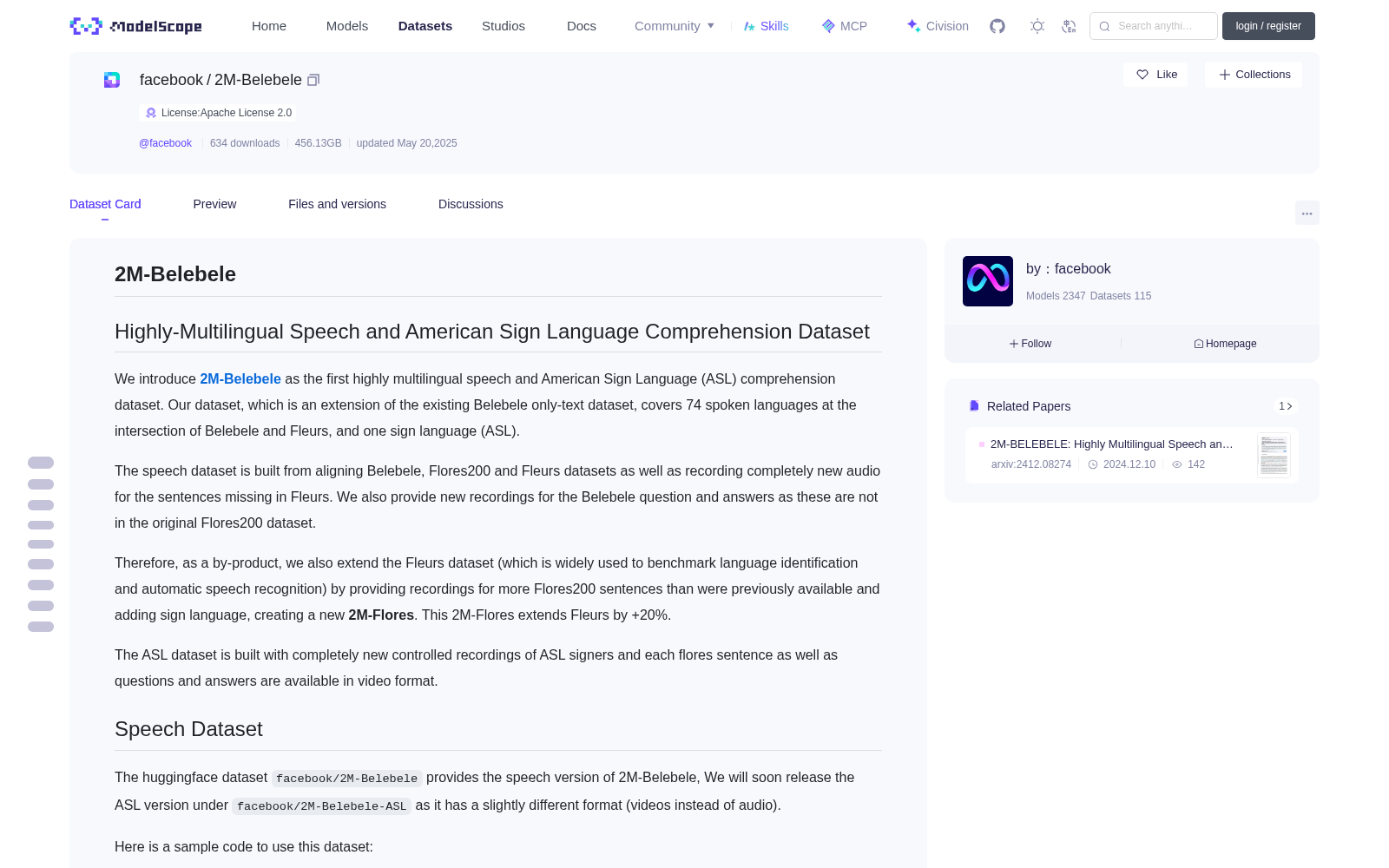1389x868 pixels.
Task: Click the Apache License 2.0 badge
Action: click(218, 113)
